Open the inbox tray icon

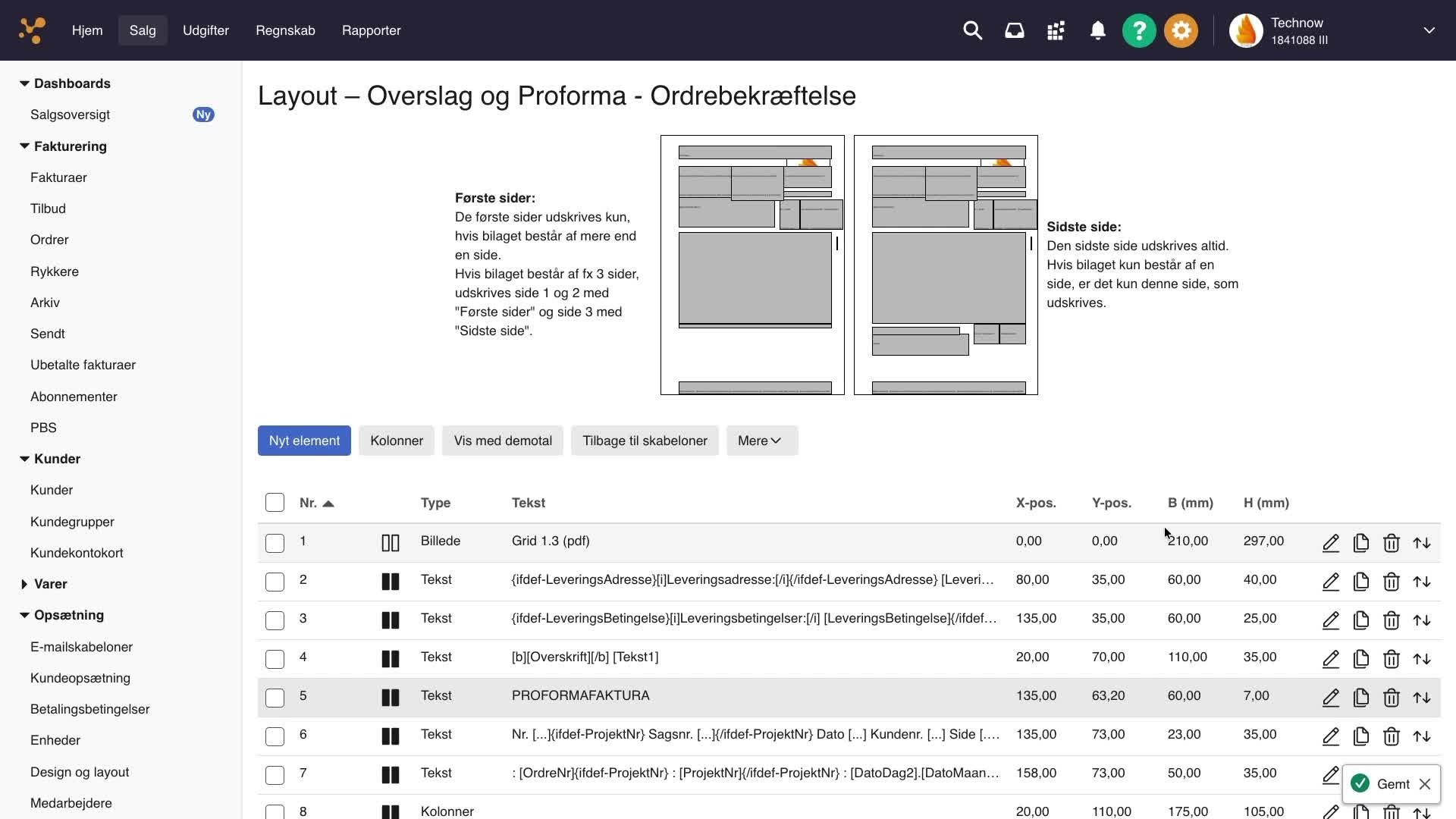(1014, 30)
